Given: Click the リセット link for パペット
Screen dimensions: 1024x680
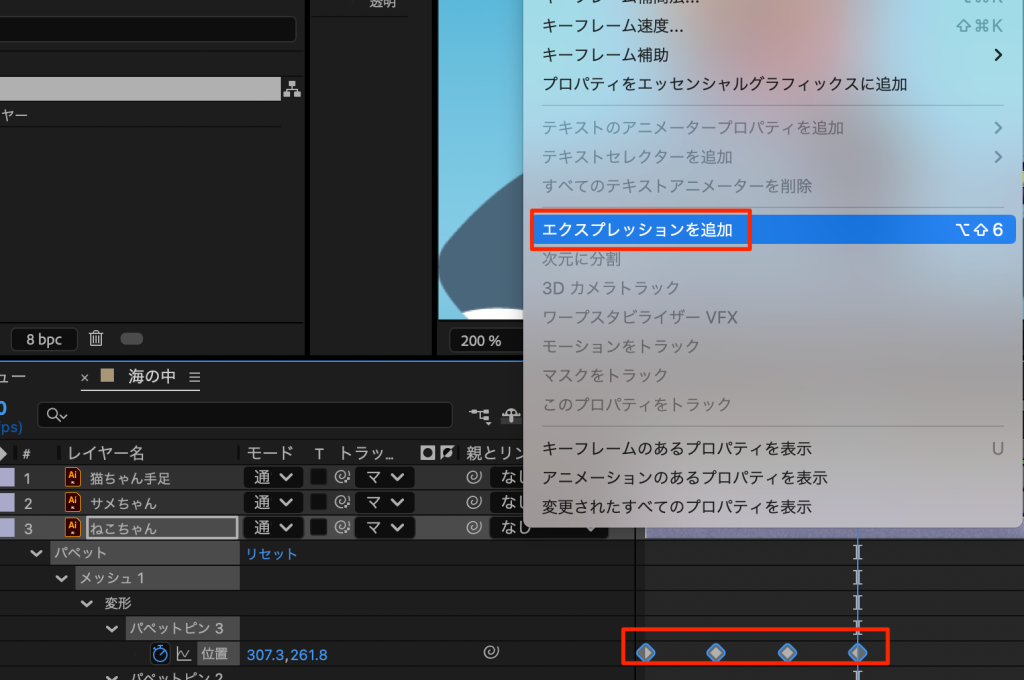Looking at the screenshot, I should (x=272, y=553).
